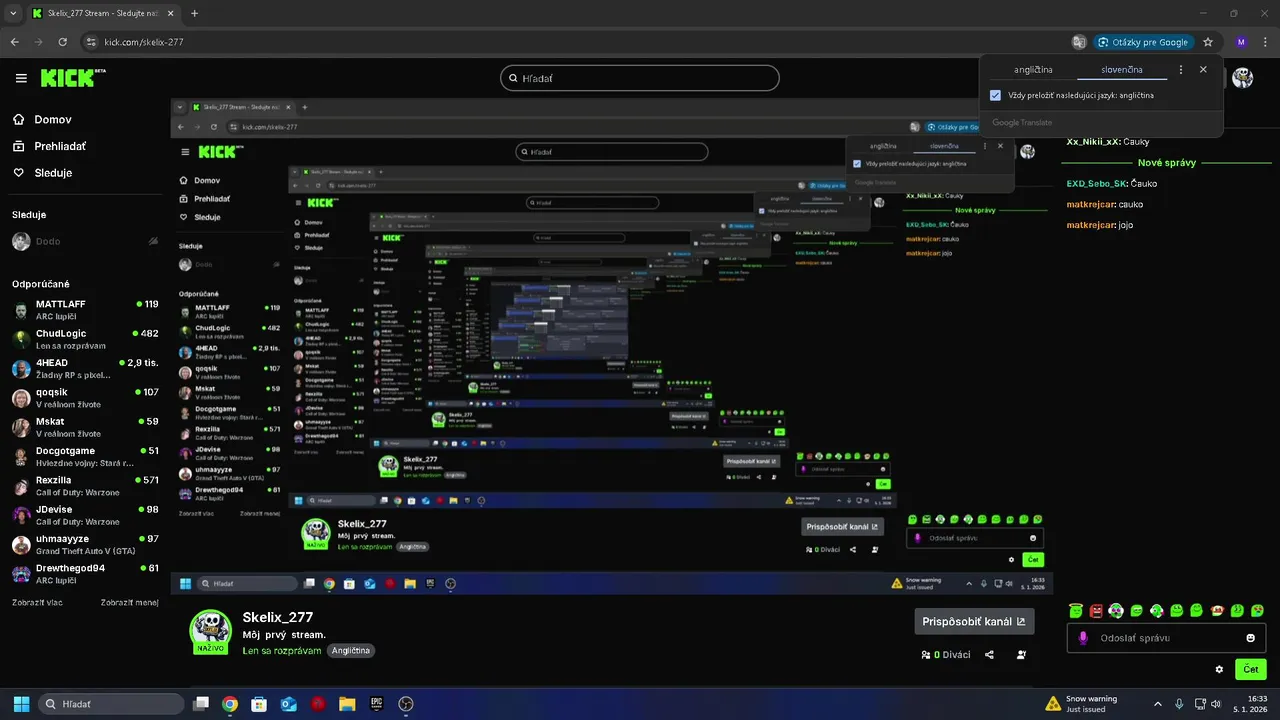Open Rexzilla recommended channel
This screenshot has height=720, width=1280.
tap(85, 486)
